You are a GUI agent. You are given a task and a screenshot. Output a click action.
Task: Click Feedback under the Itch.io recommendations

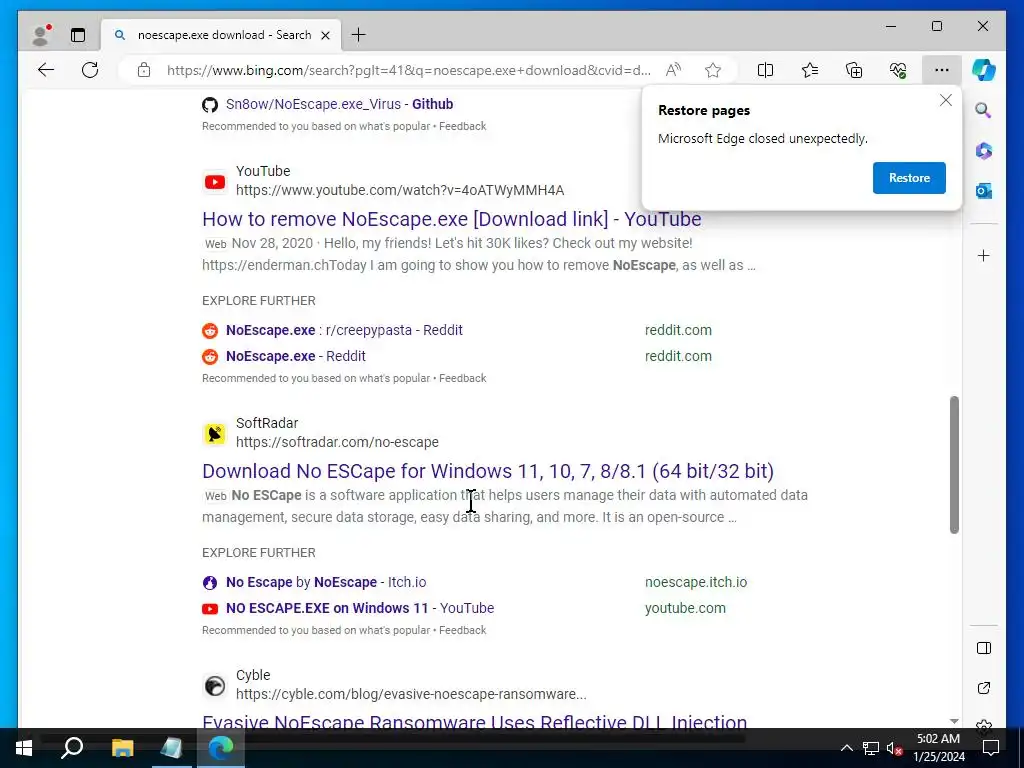[462, 630]
